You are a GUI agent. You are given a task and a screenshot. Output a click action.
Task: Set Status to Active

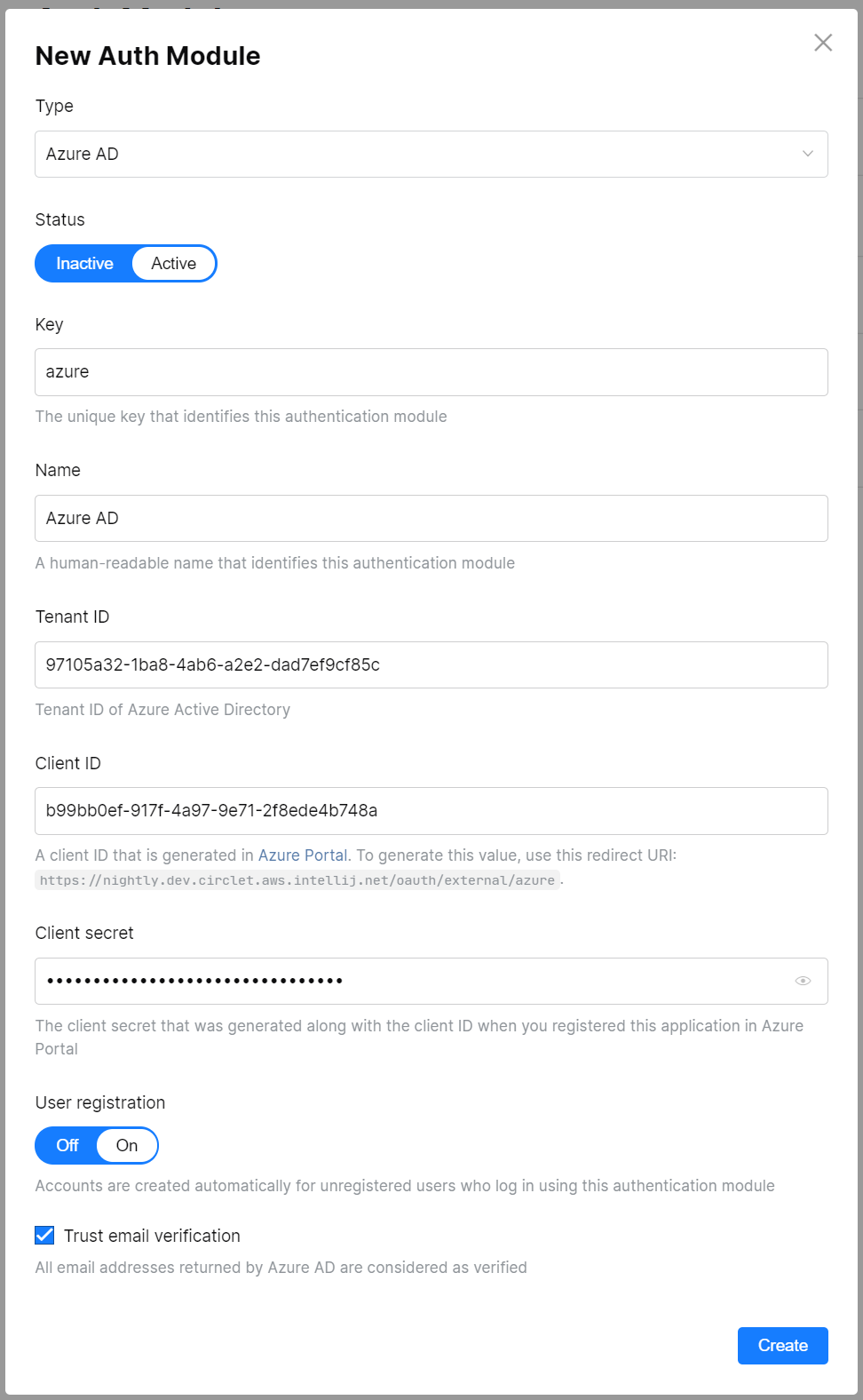pyautogui.click(x=172, y=263)
